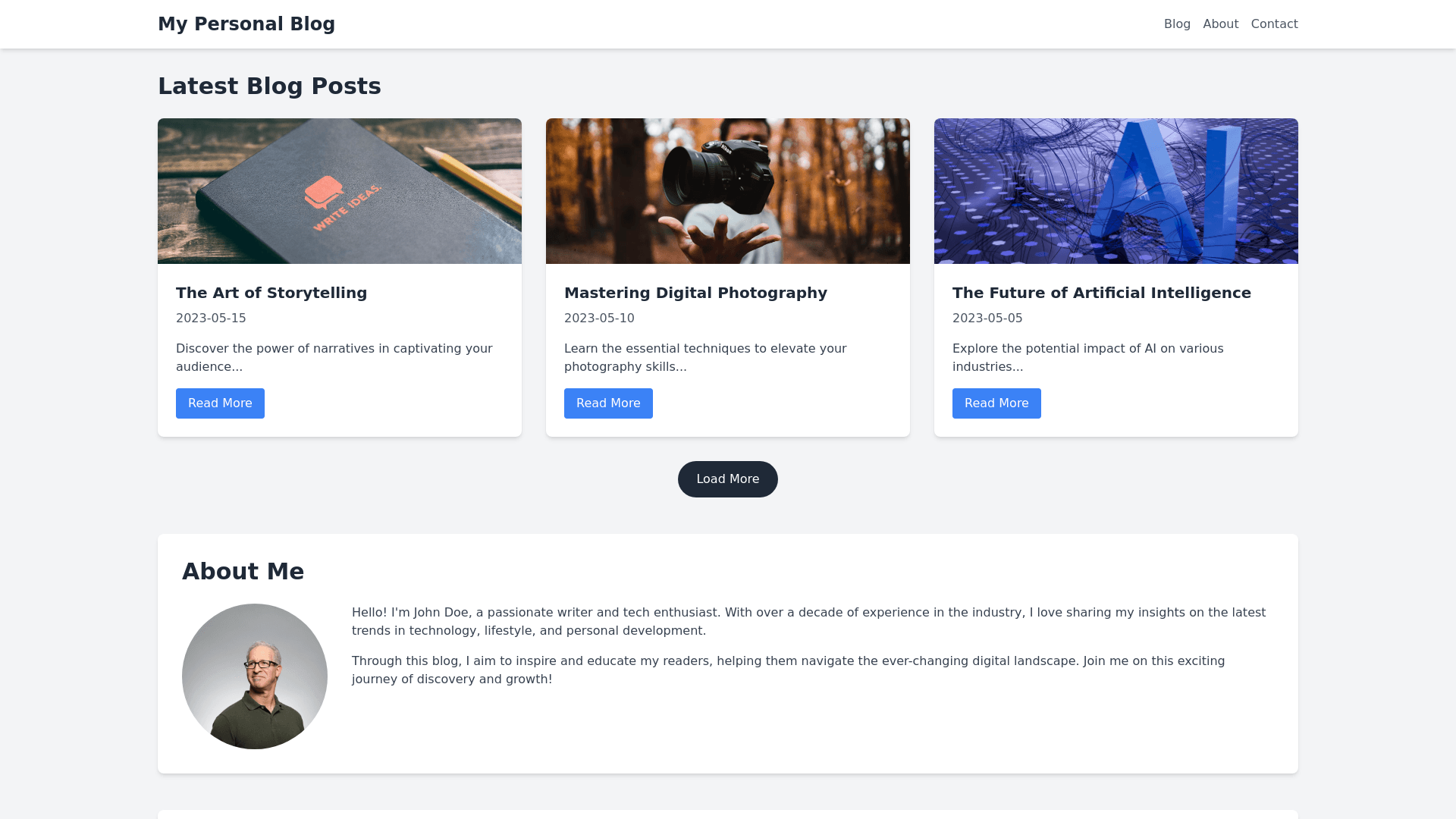Click Read More on the AI post

(x=996, y=403)
